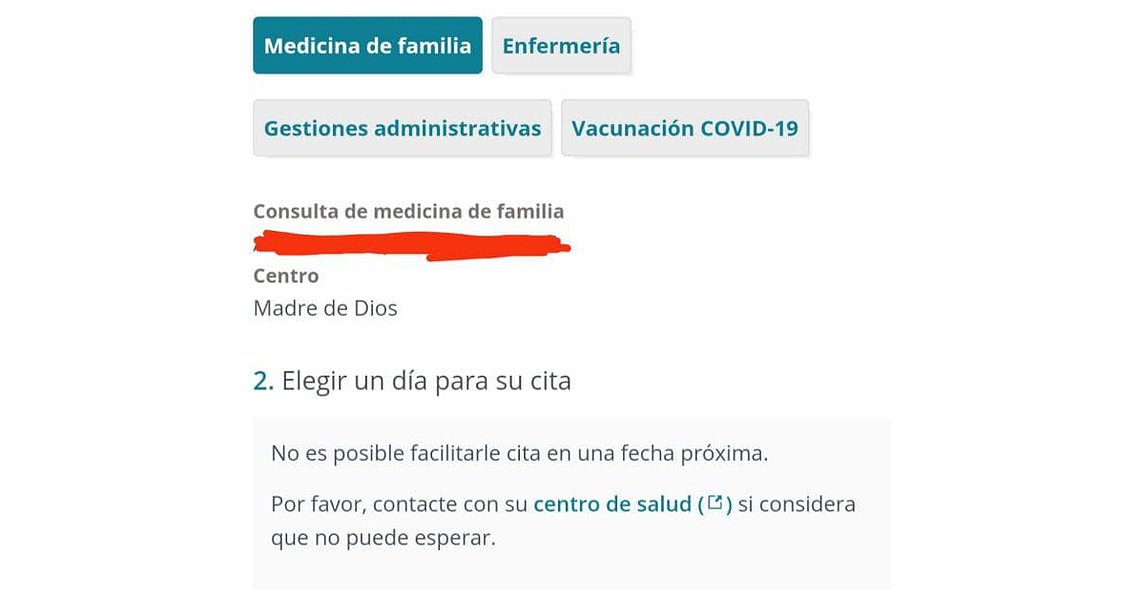The height and width of the screenshot is (600, 1140).
Task: Choose the Vacunación COVID-19 button
Action: tap(685, 128)
